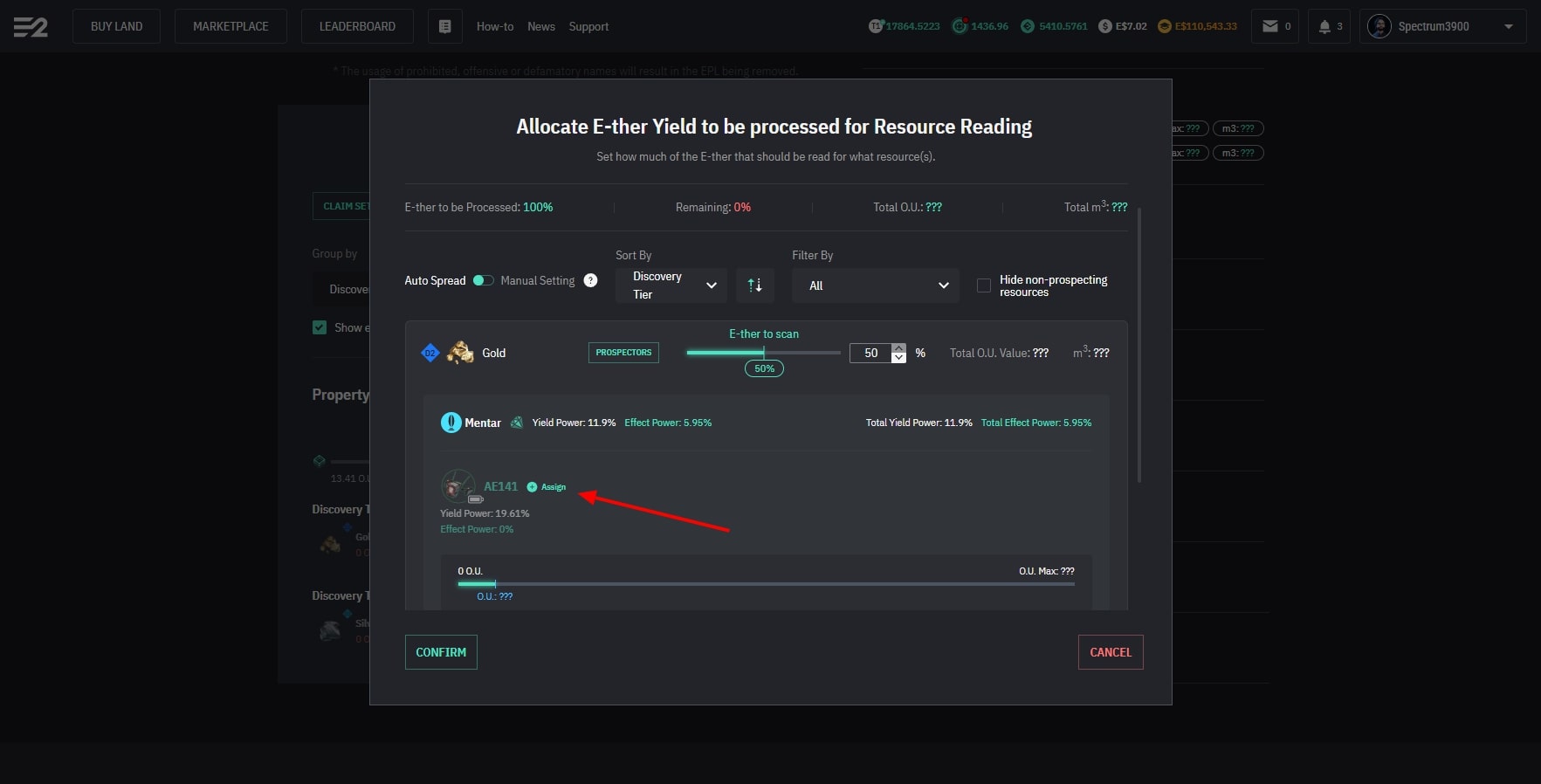Check Hide non-prospecting resources box
This screenshot has height=784, width=1541.
coord(983,285)
